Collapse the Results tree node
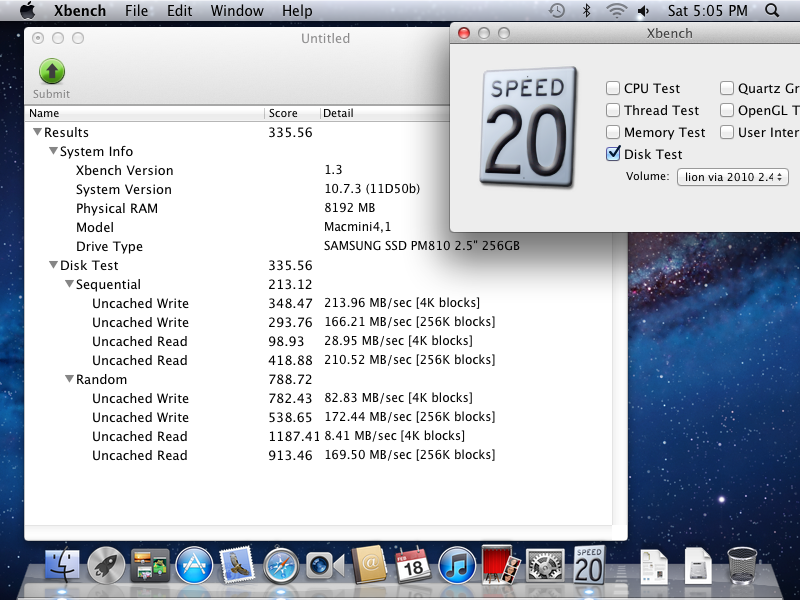The width and height of the screenshot is (800, 600). [x=37, y=132]
